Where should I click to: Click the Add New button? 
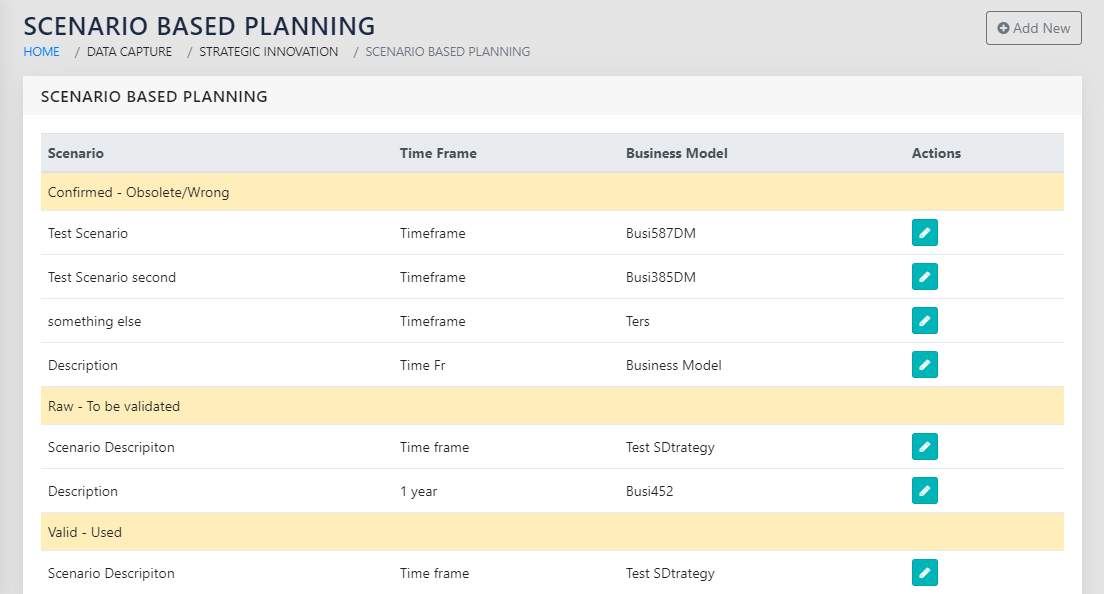tap(1033, 28)
